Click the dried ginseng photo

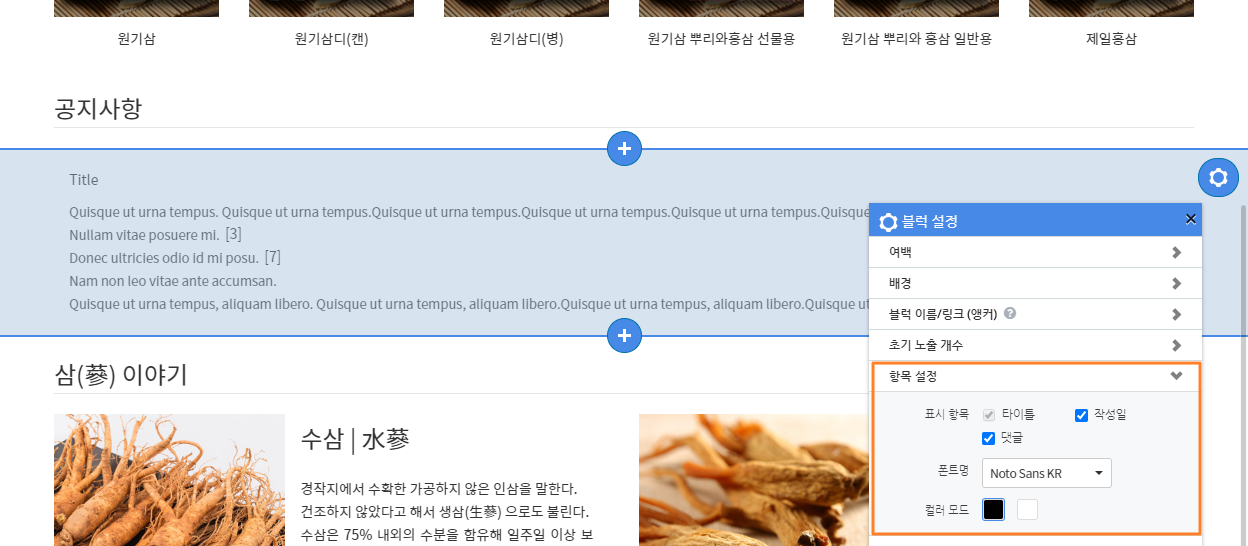coord(754,480)
